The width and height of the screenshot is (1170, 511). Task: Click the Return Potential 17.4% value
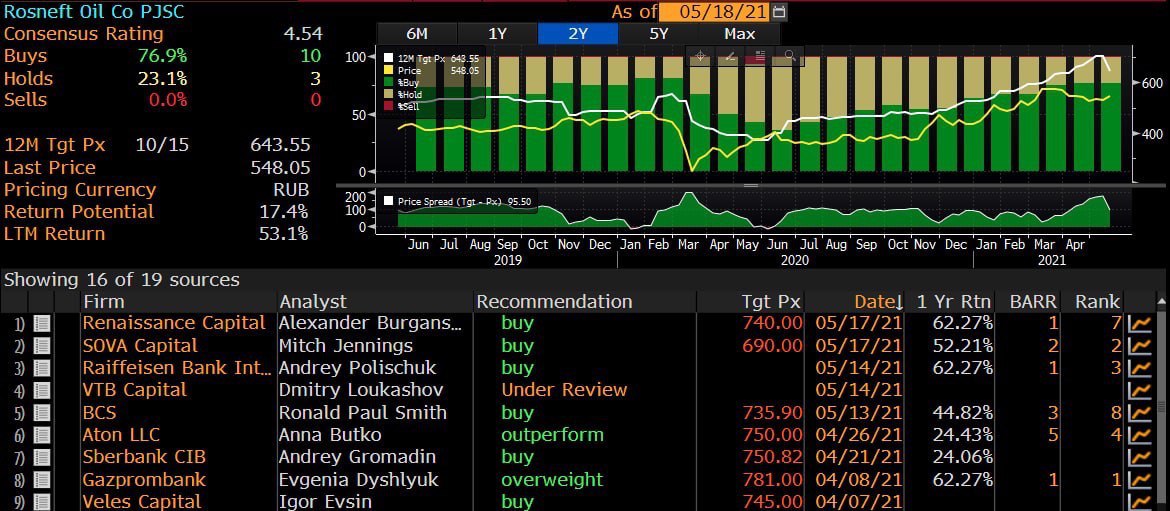tap(284, 212)
